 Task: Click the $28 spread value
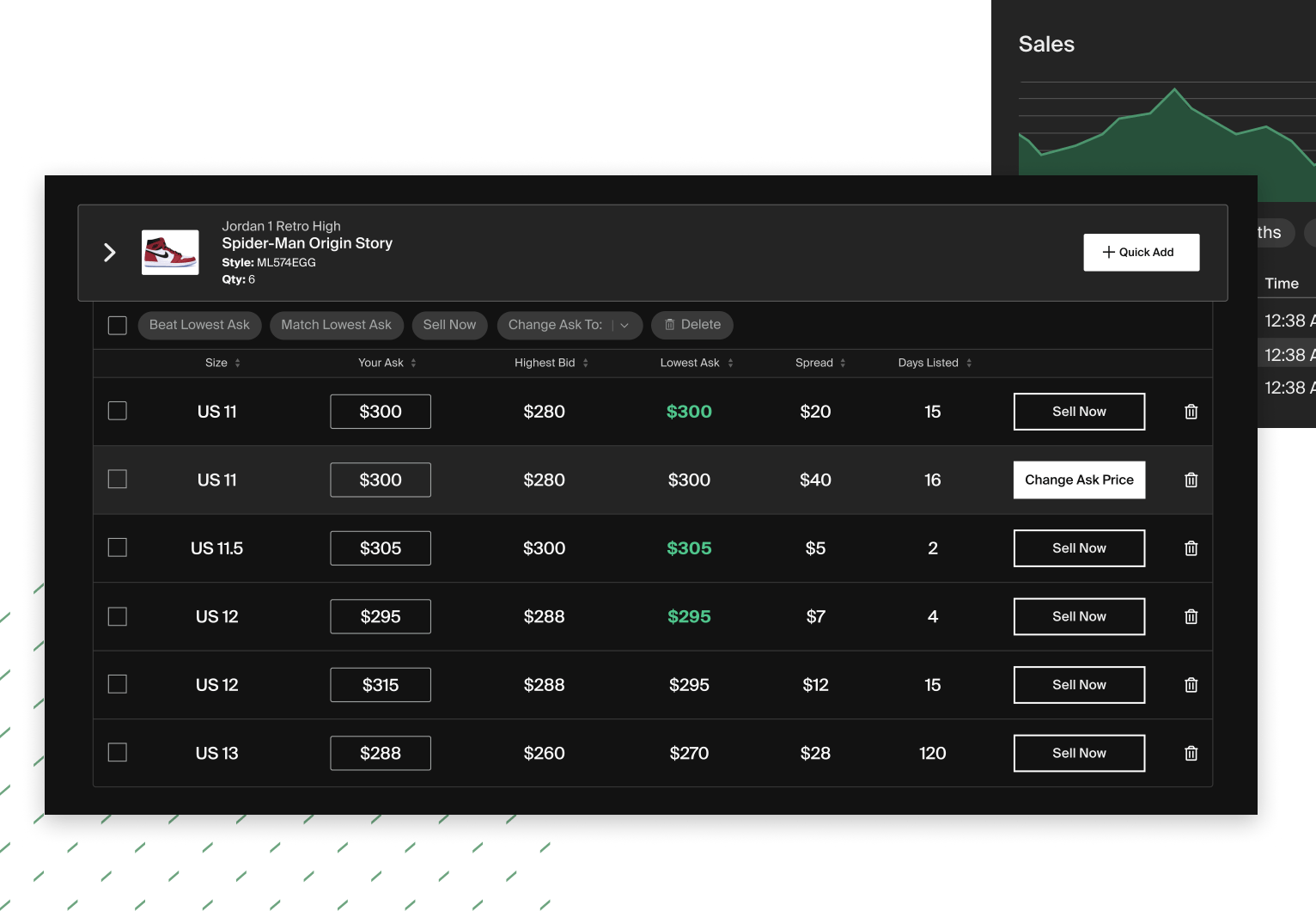[815, 753]
